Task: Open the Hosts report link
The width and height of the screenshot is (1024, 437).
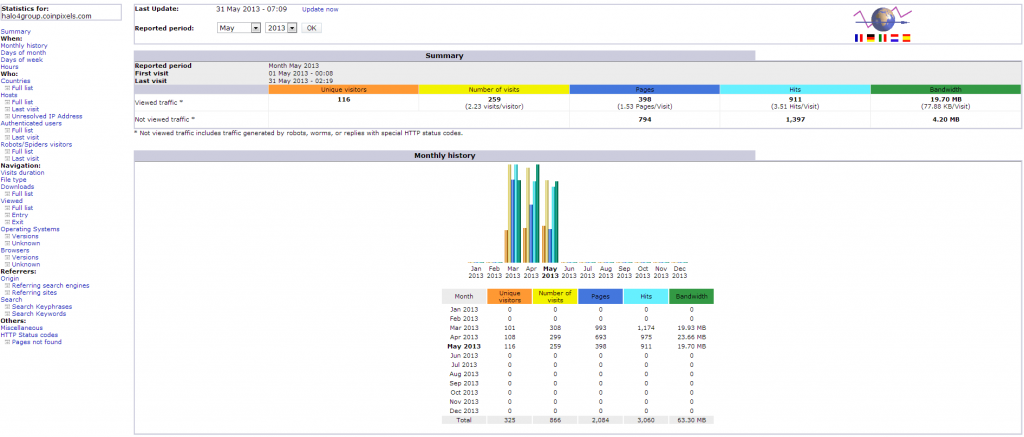Action: tap(9, 95)
